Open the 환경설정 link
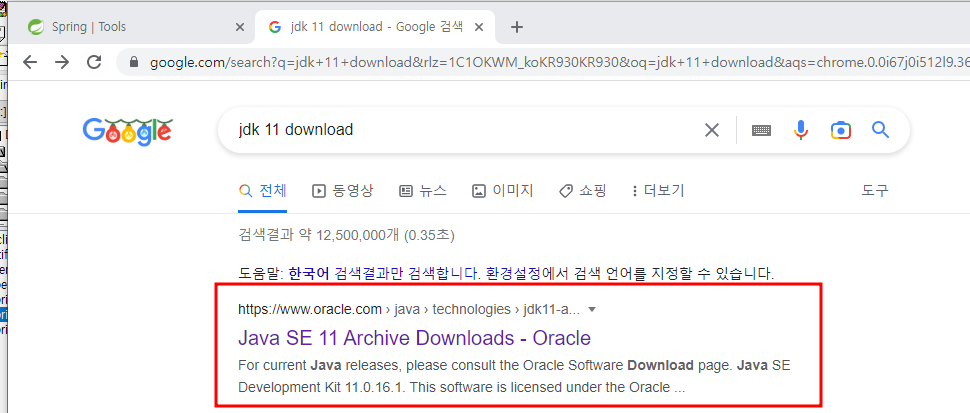This screenshot has height=413, width=970. coord(512,273)
